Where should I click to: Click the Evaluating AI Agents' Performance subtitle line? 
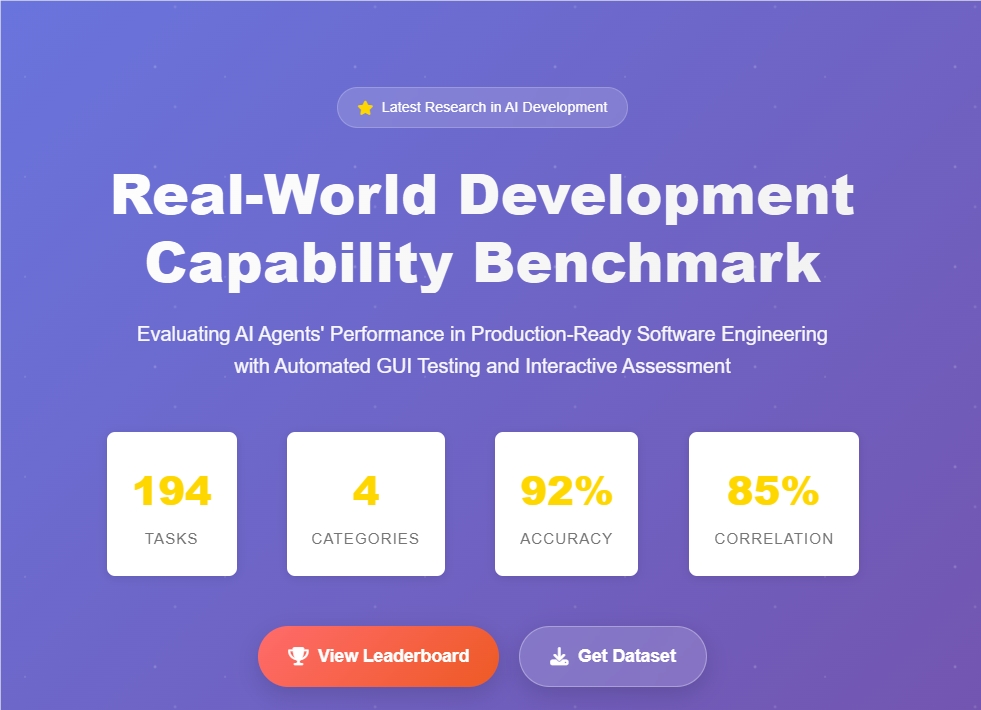[x=482, y=334]
